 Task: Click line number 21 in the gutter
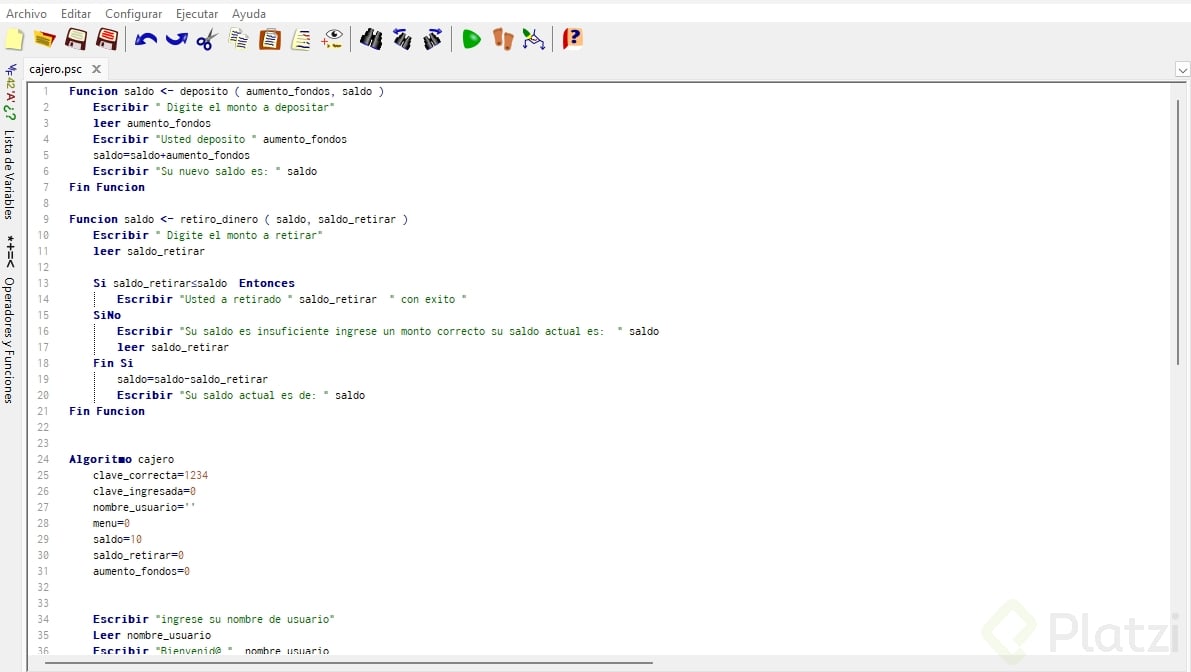coord(43,411)
